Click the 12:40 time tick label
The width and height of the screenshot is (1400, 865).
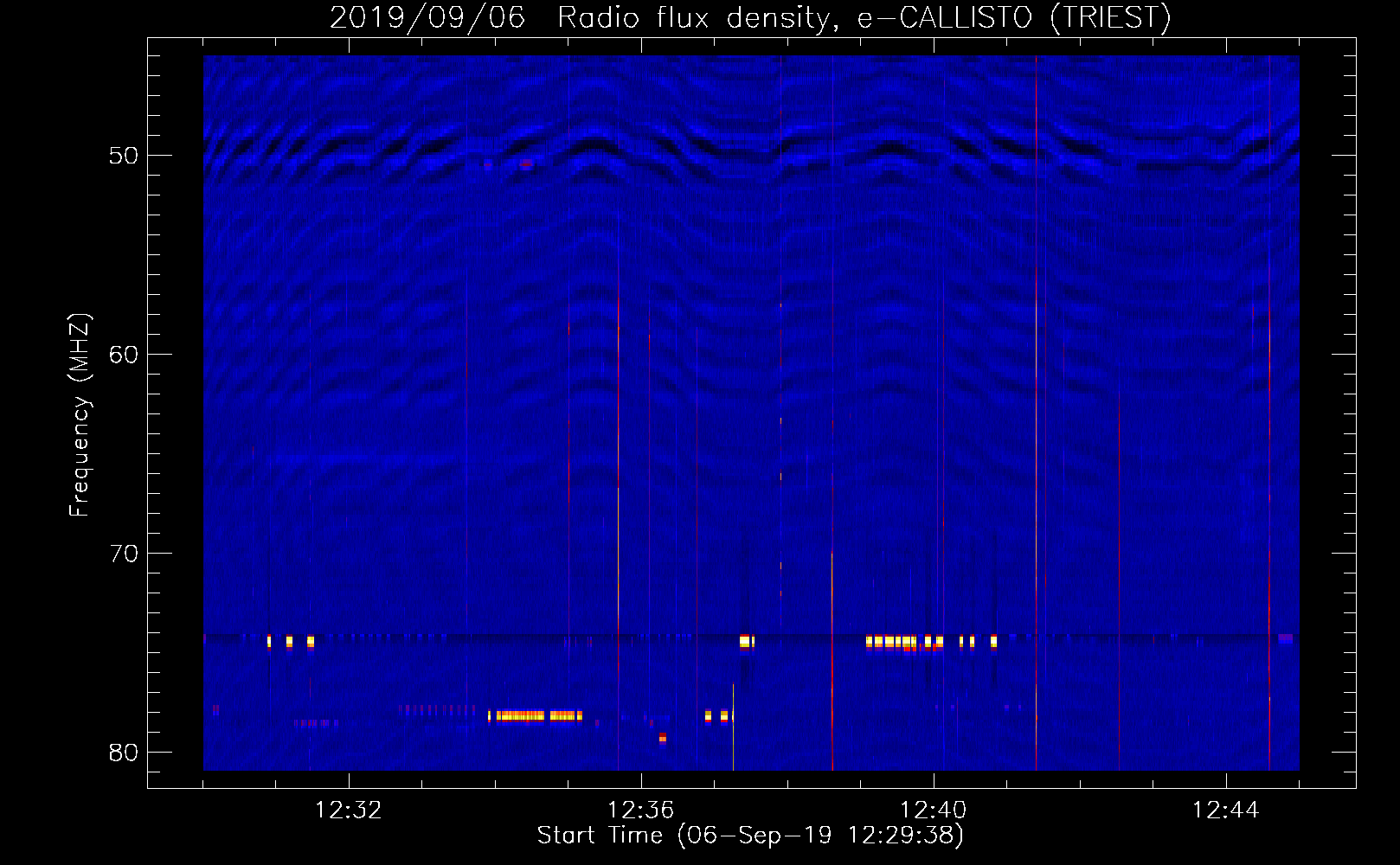(x=934, y=811)
